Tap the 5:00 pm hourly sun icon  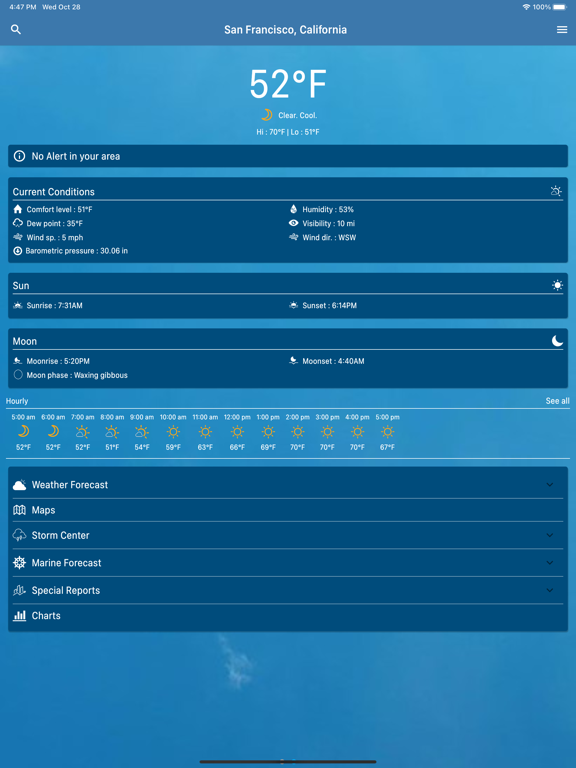pyautogui.click(x=387, y=432)
